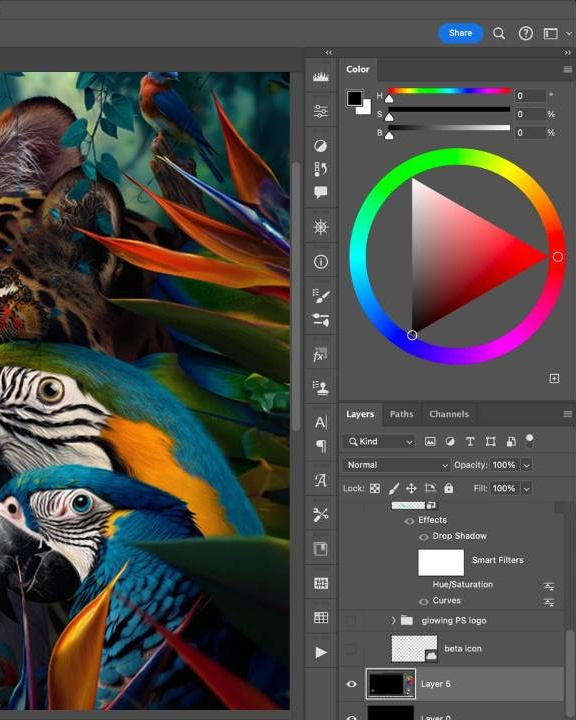Expand the icon panel dock arrows
This screenshot has width=576, height=720.
coord(329,52)
